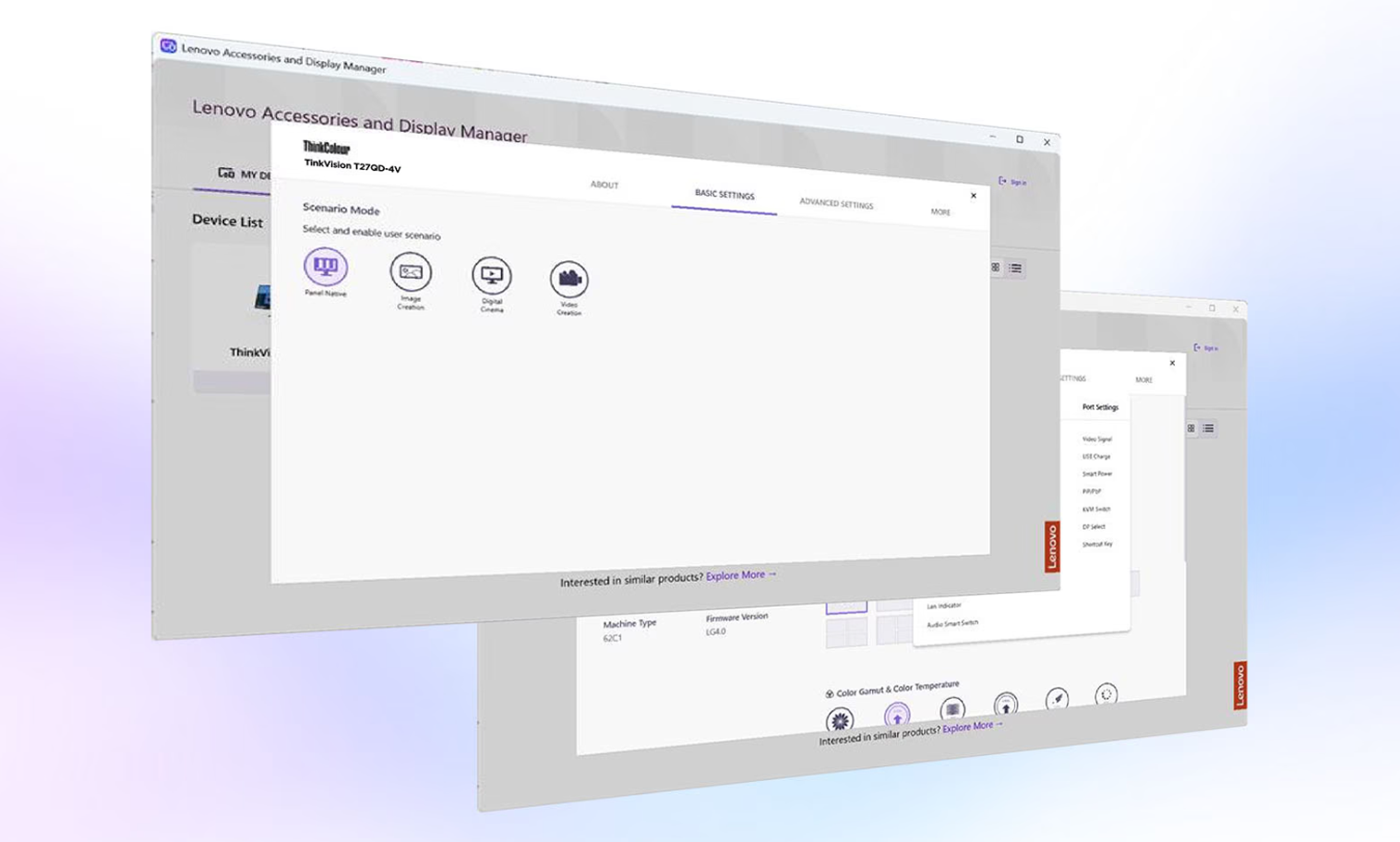This screenshot has height=842, width=1400.
Task: Click the 'Machine Type' label in back window
Action: [629, 624]
